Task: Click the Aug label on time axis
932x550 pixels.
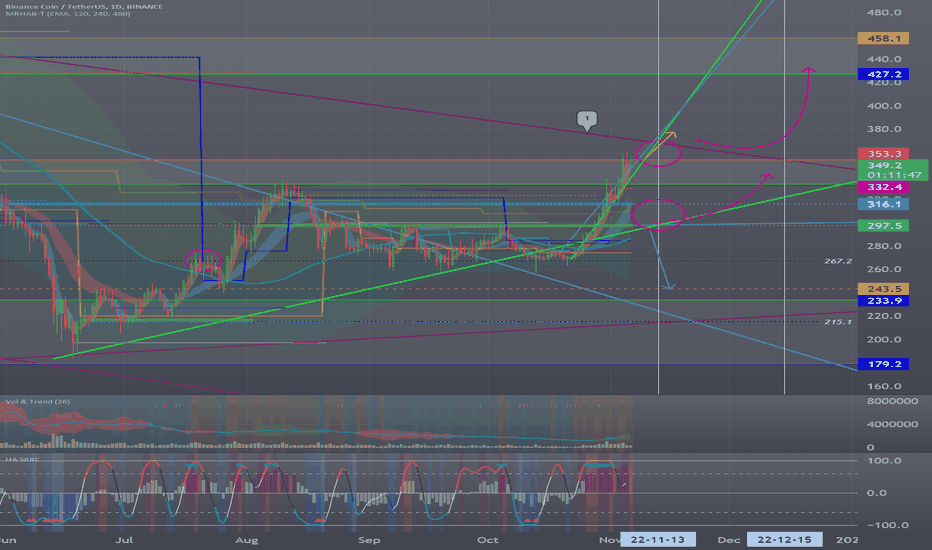Action: click(246, 540)
